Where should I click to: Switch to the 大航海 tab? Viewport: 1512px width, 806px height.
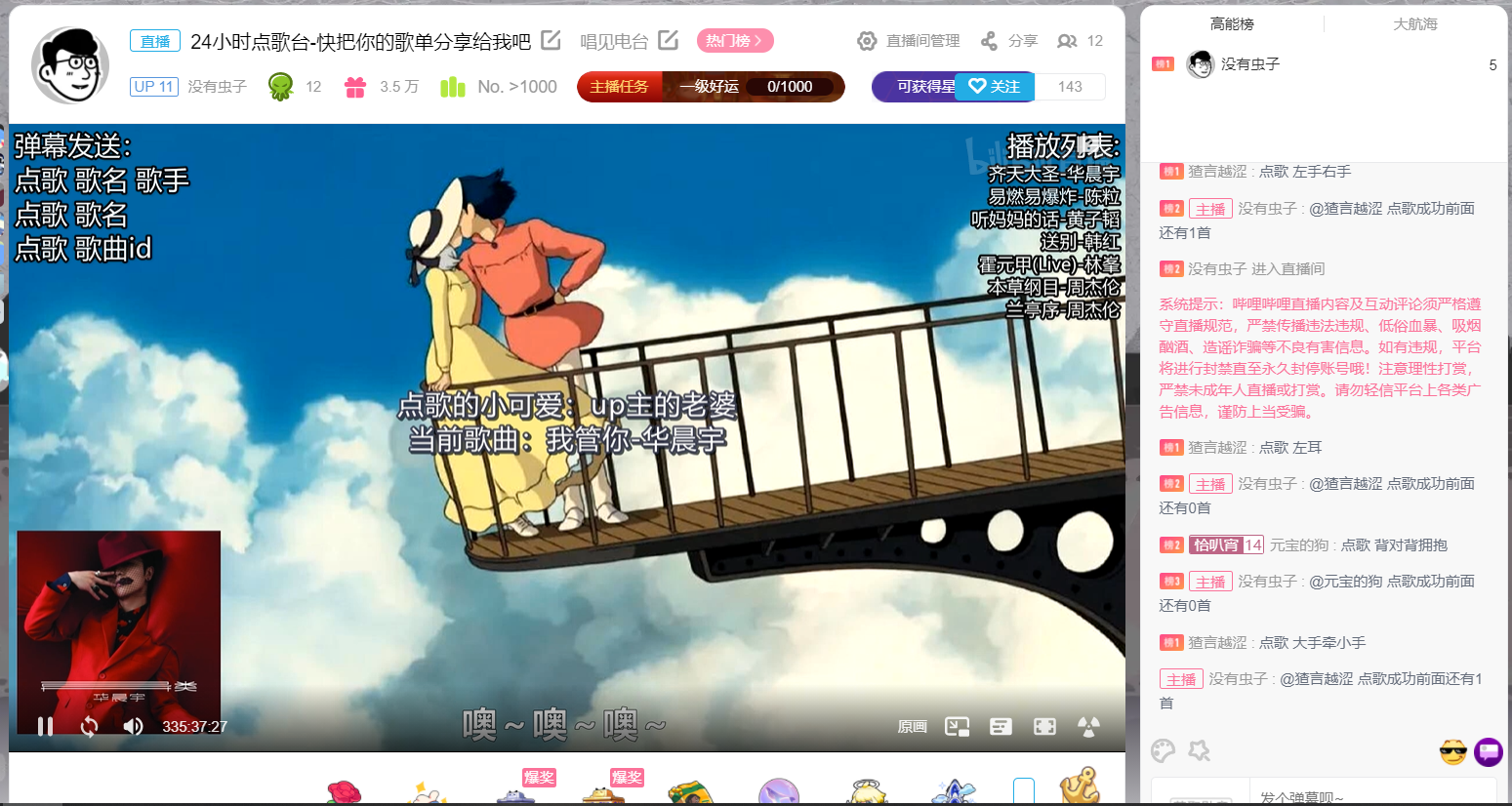pyautogui.click(x=1415, y=23)
